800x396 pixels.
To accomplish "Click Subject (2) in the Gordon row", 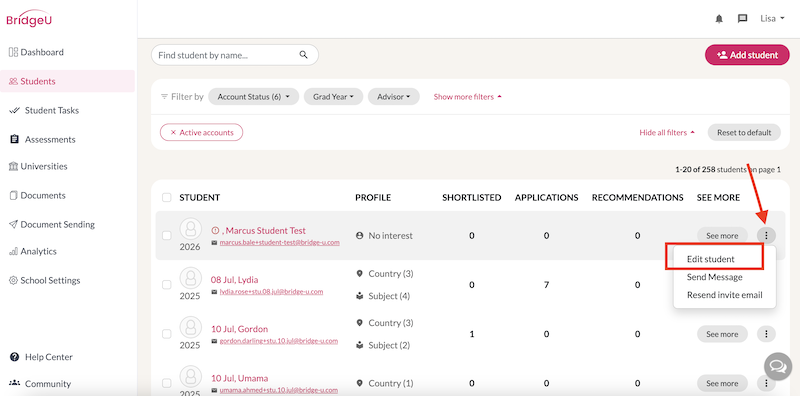I will tap(389, 345).
